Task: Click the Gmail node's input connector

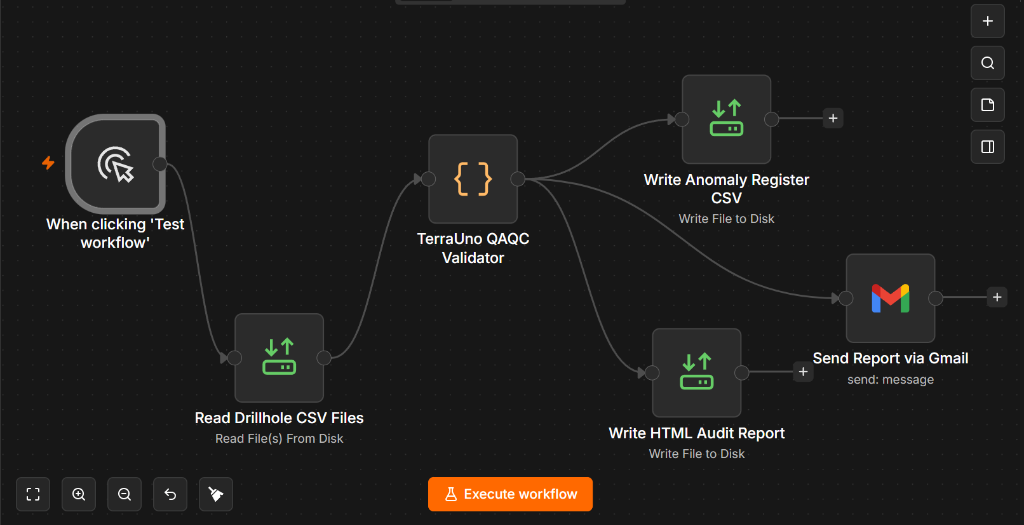Action: click(x=846, y=298)
